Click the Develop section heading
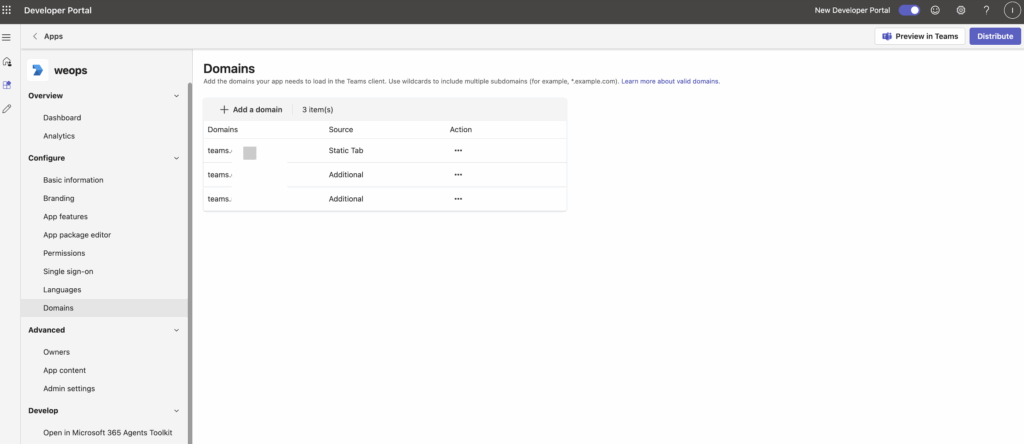 point(43,411)
